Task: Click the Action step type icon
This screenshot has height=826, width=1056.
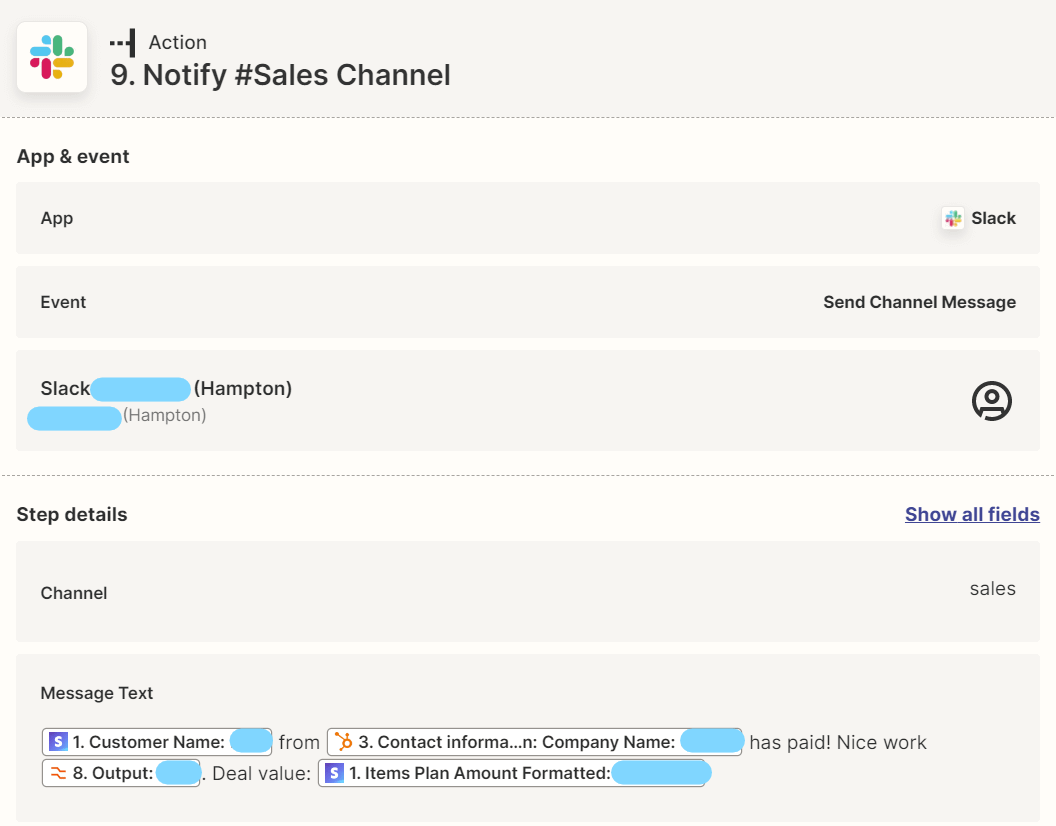Action: (x=123, y=43)
